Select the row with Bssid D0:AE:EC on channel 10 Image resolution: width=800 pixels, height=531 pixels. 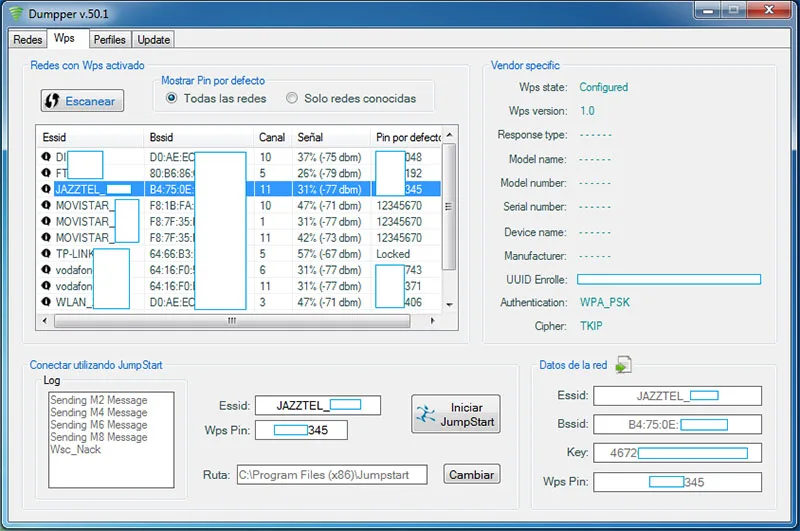[239, 157]
